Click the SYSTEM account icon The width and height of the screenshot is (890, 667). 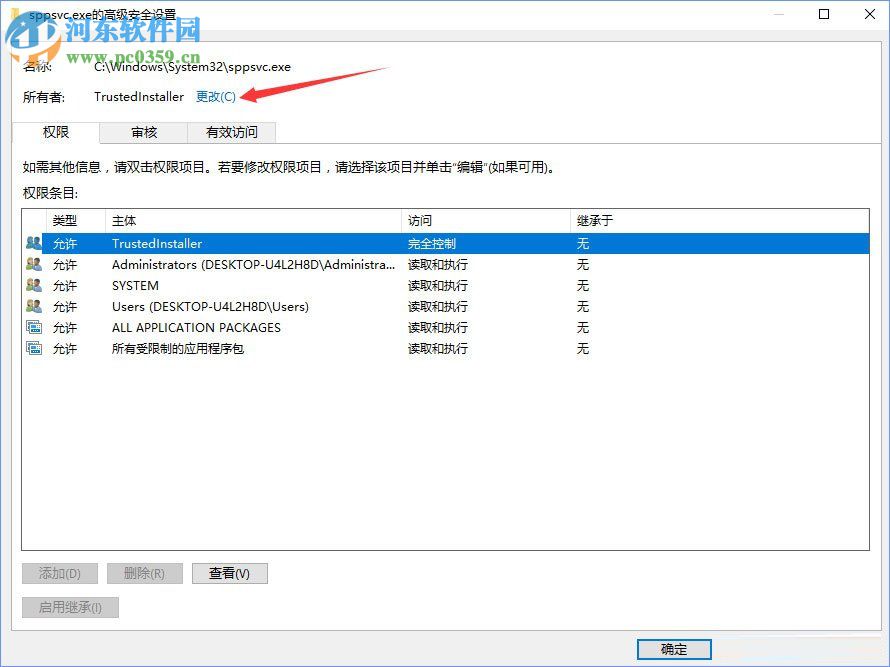click(x=33, y=285)
